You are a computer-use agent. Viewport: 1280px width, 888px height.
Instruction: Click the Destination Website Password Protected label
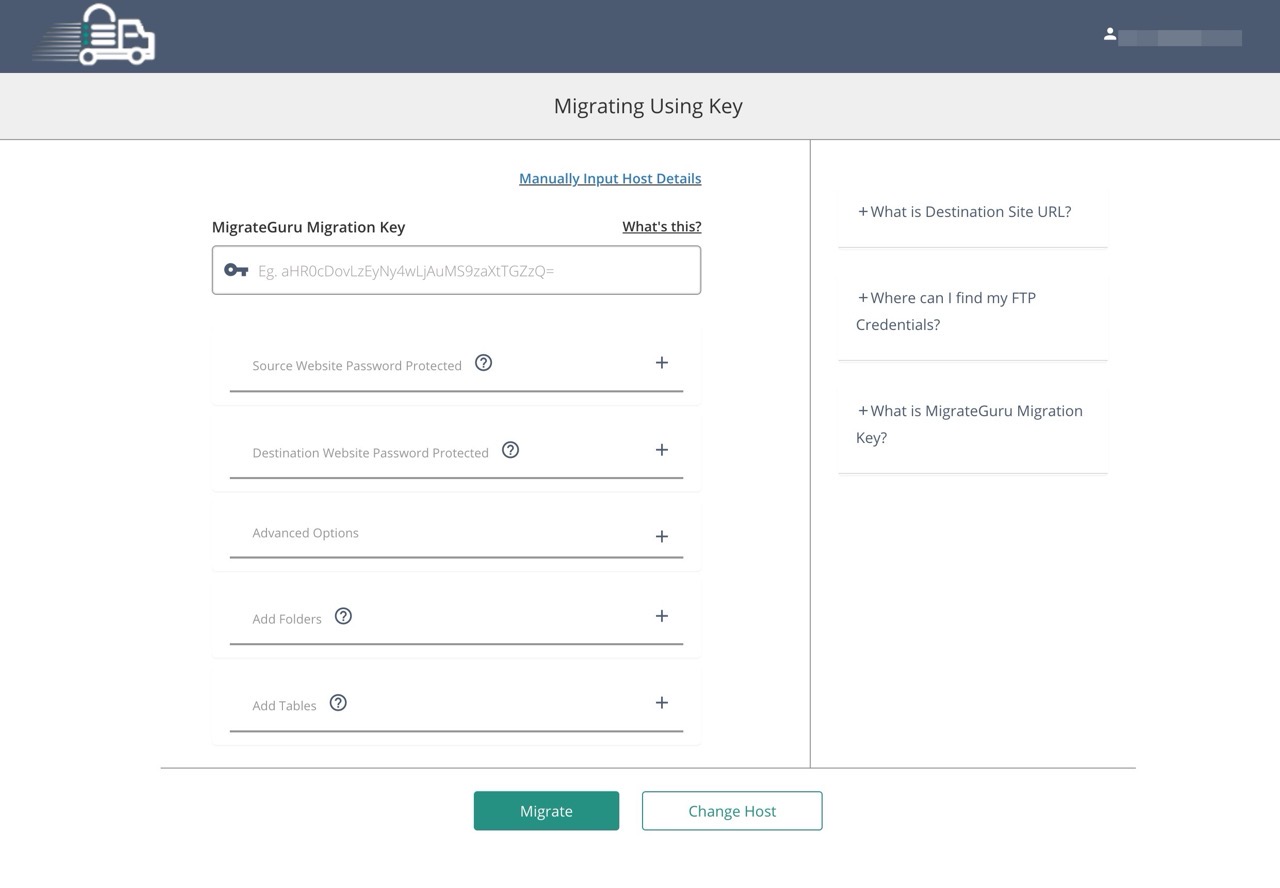click(370, 453)
